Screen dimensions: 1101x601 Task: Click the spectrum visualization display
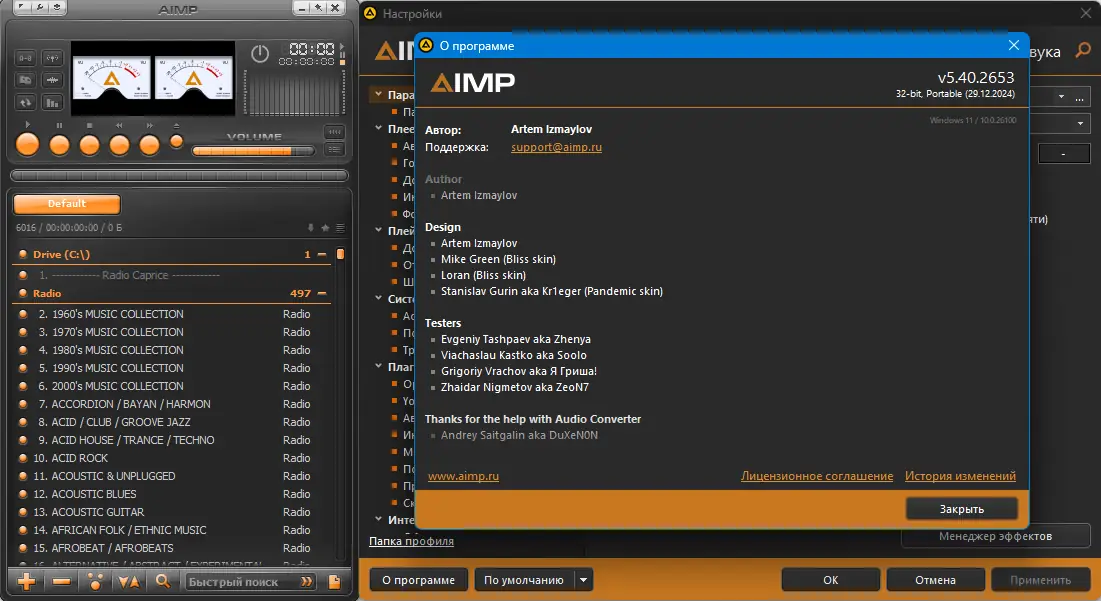point(295,91)
